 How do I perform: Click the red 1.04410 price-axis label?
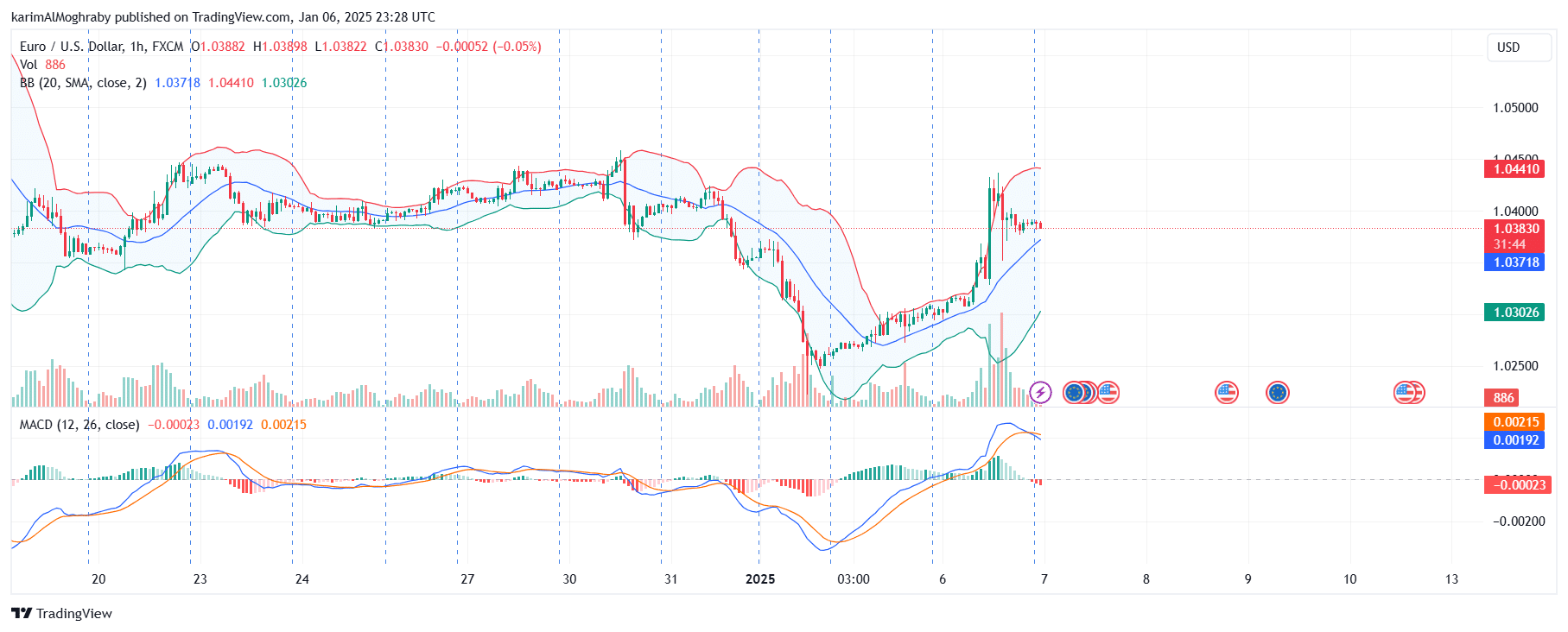[x=1514, y=168]
